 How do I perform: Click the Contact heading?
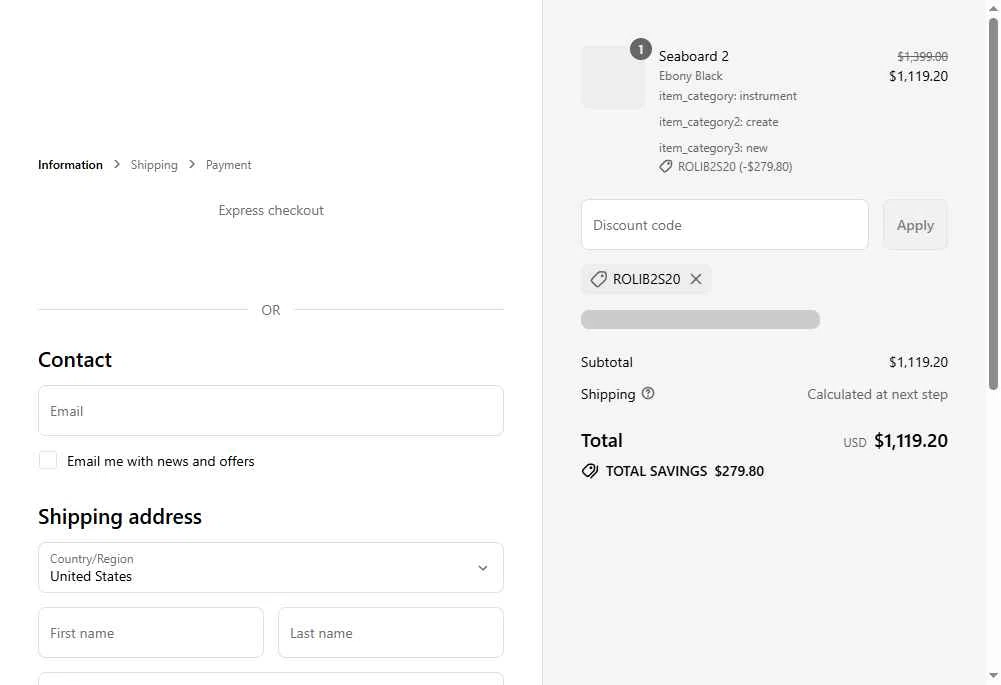[x=75, y=360]
